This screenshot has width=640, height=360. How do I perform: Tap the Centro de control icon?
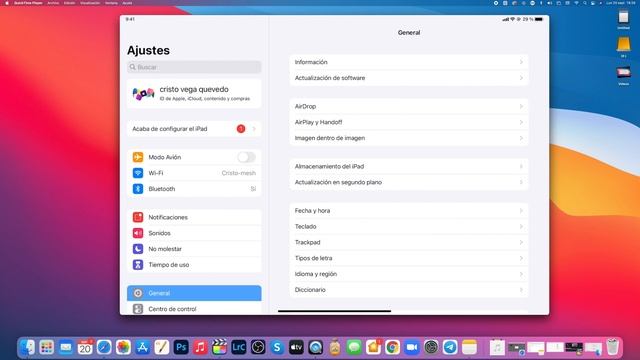pyautogui.click(x=138, y=309)
